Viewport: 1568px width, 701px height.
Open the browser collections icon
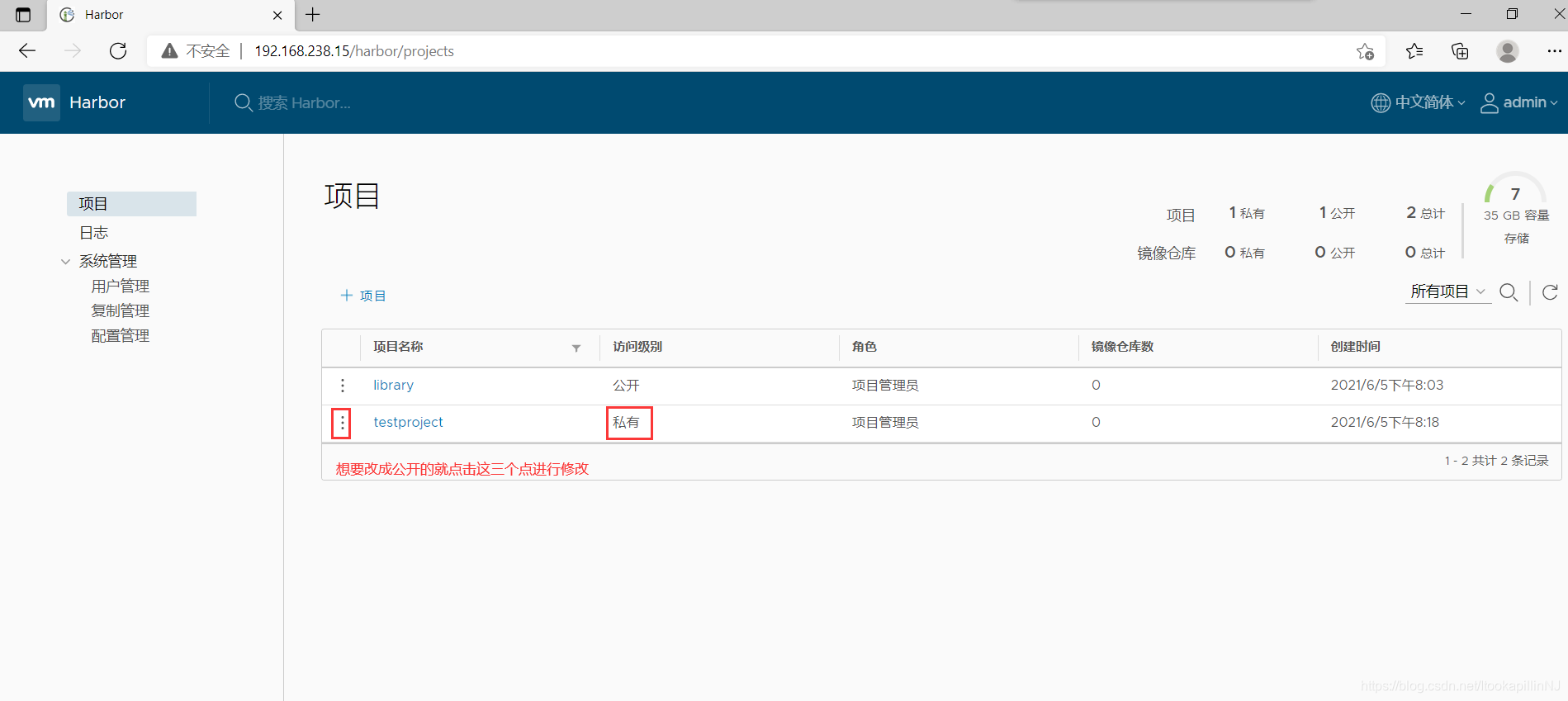[1460, 51]
